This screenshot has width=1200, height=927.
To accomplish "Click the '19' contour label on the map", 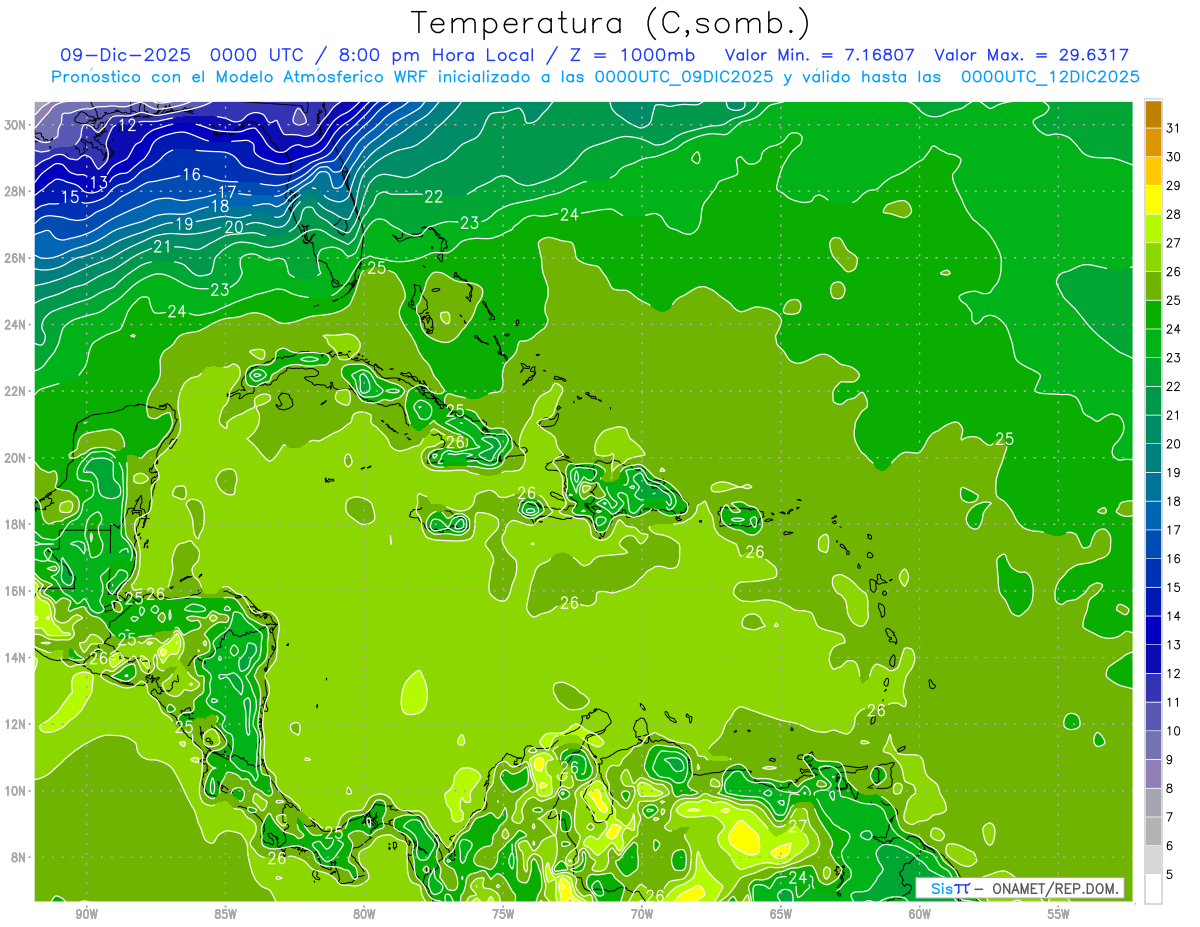I will 183,224.
